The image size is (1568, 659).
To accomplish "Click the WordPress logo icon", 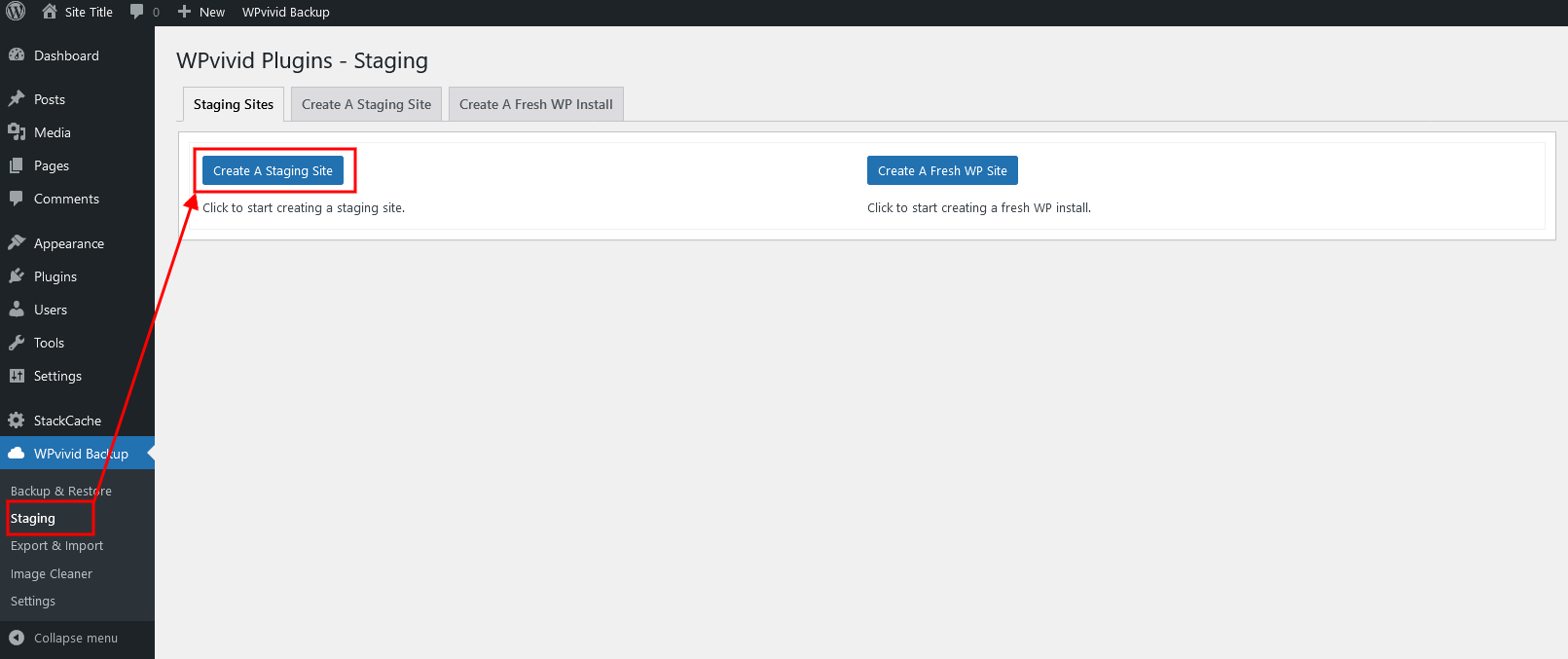I will click(16, 12).
